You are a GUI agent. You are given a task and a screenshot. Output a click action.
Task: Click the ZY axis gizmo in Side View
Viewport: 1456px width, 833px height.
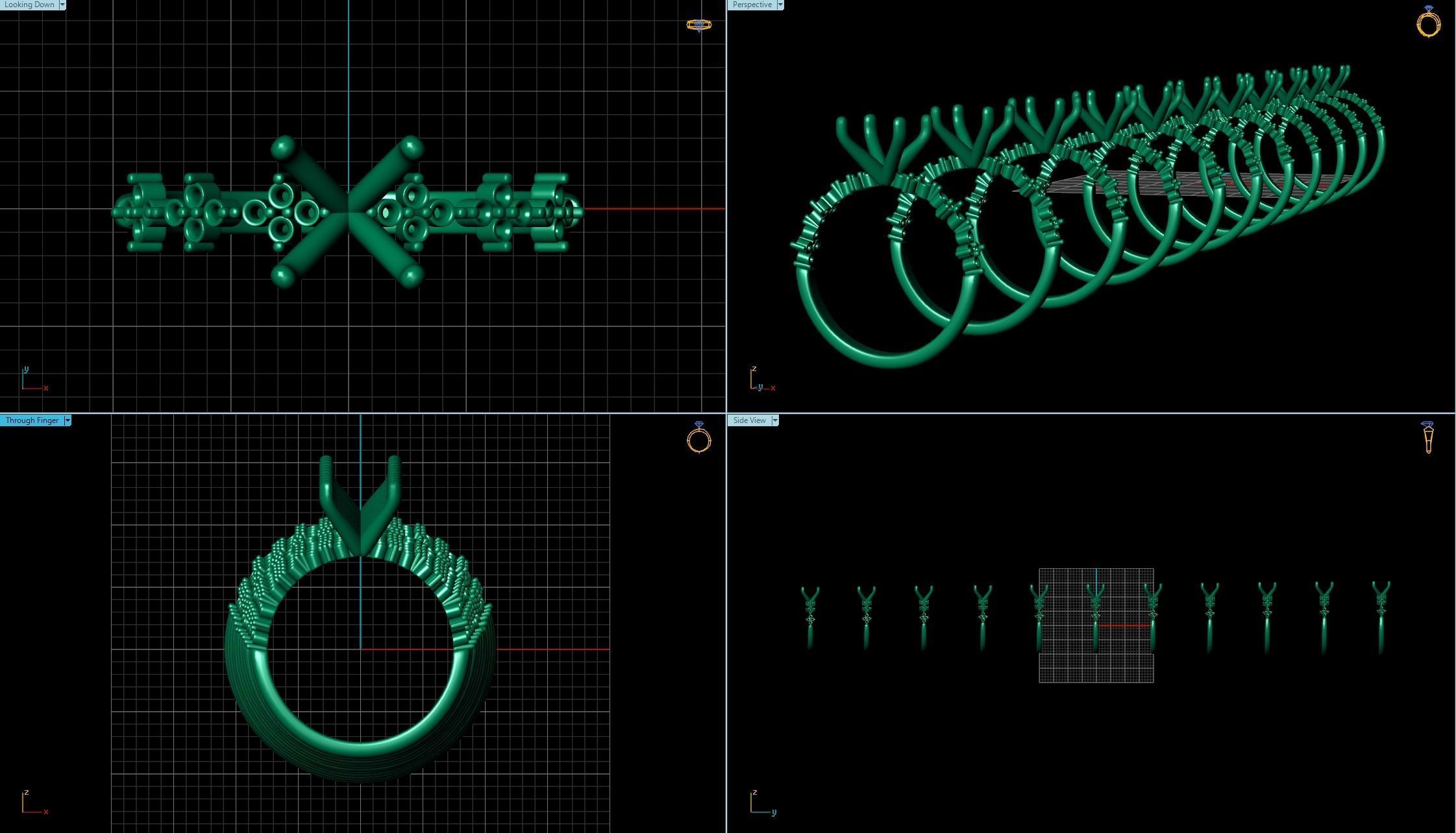pyautogui.click(x=761, y=803)
